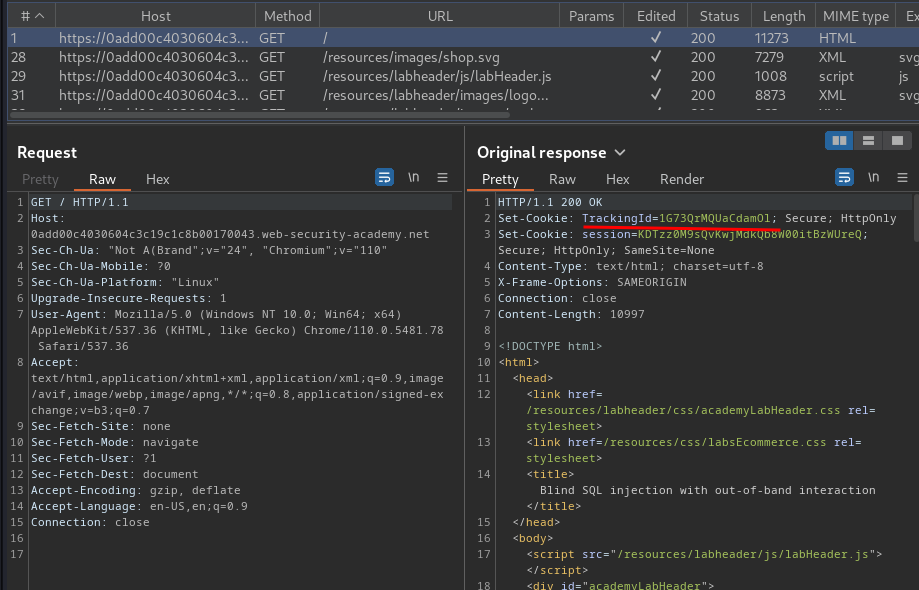
Task: Sort history by Edited column header
Action: [x=656, y=16]
